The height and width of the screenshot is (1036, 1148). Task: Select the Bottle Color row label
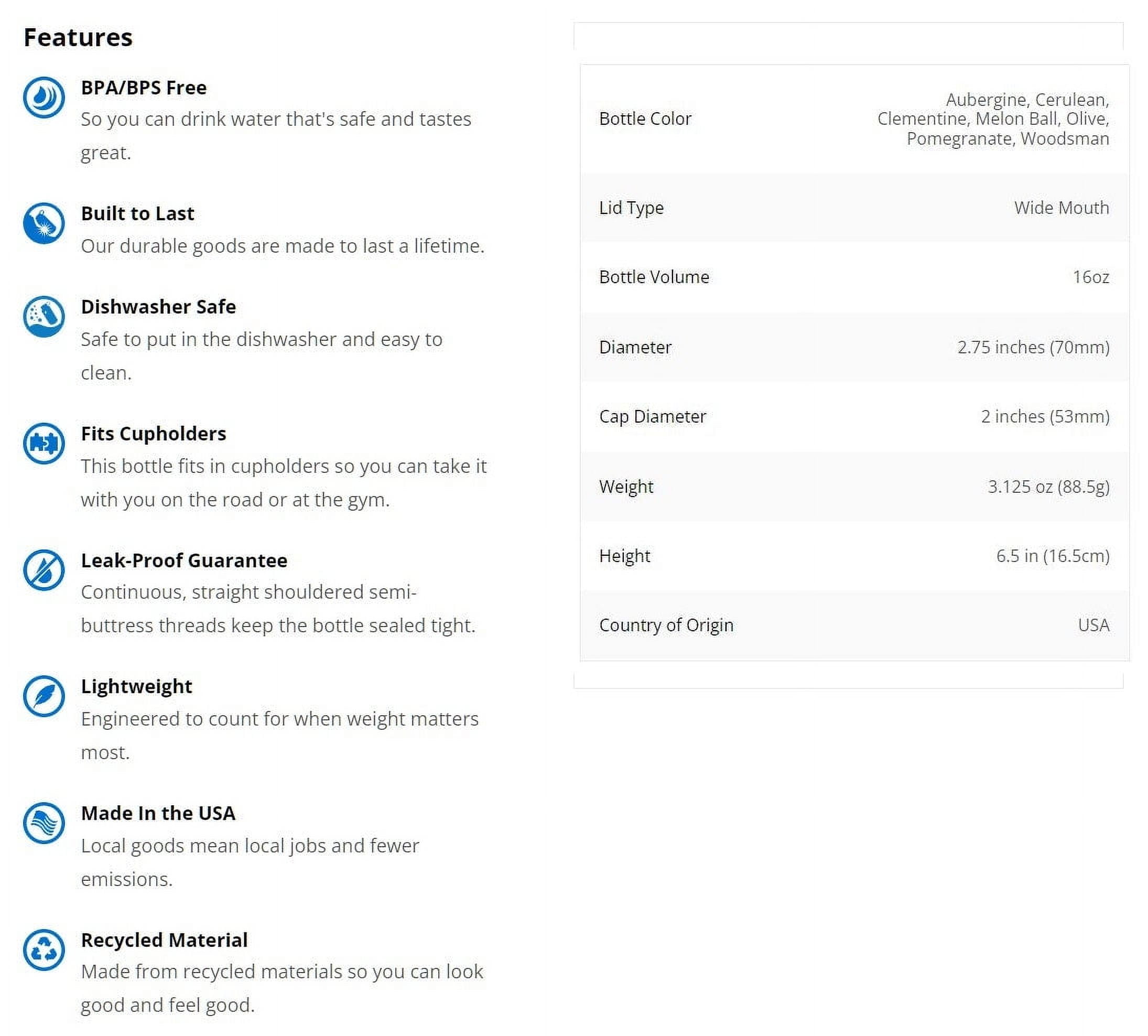coord(645,118)
